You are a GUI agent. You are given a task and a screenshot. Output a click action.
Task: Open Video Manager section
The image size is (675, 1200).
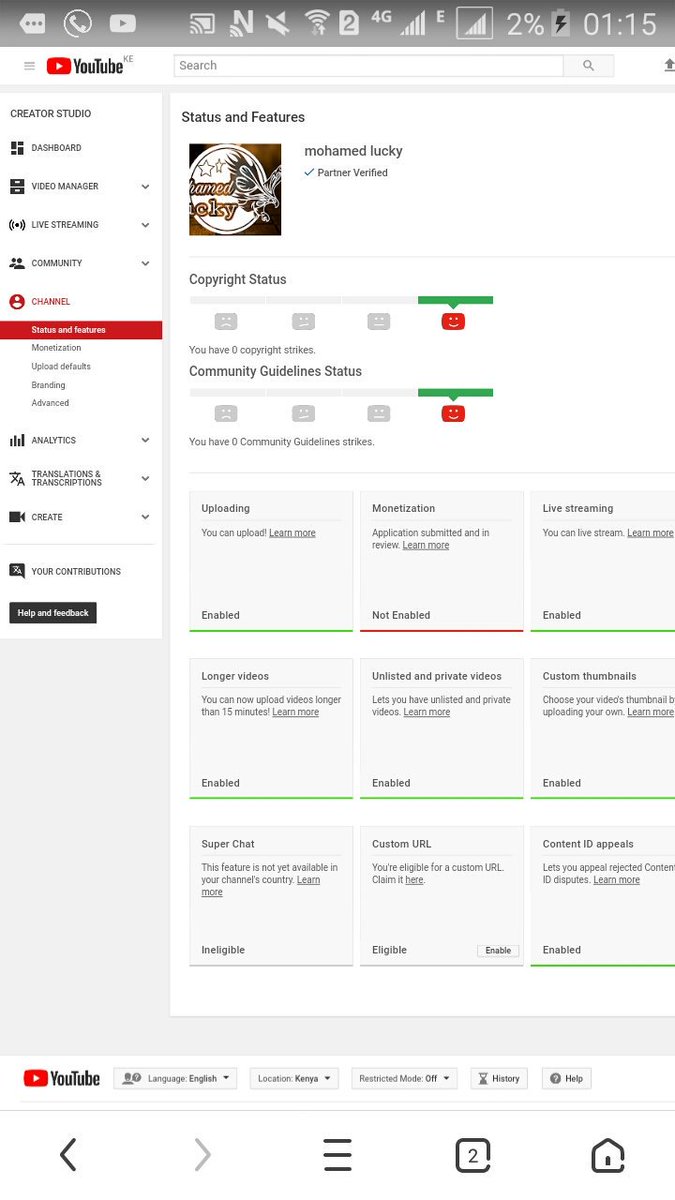(65, 186)
